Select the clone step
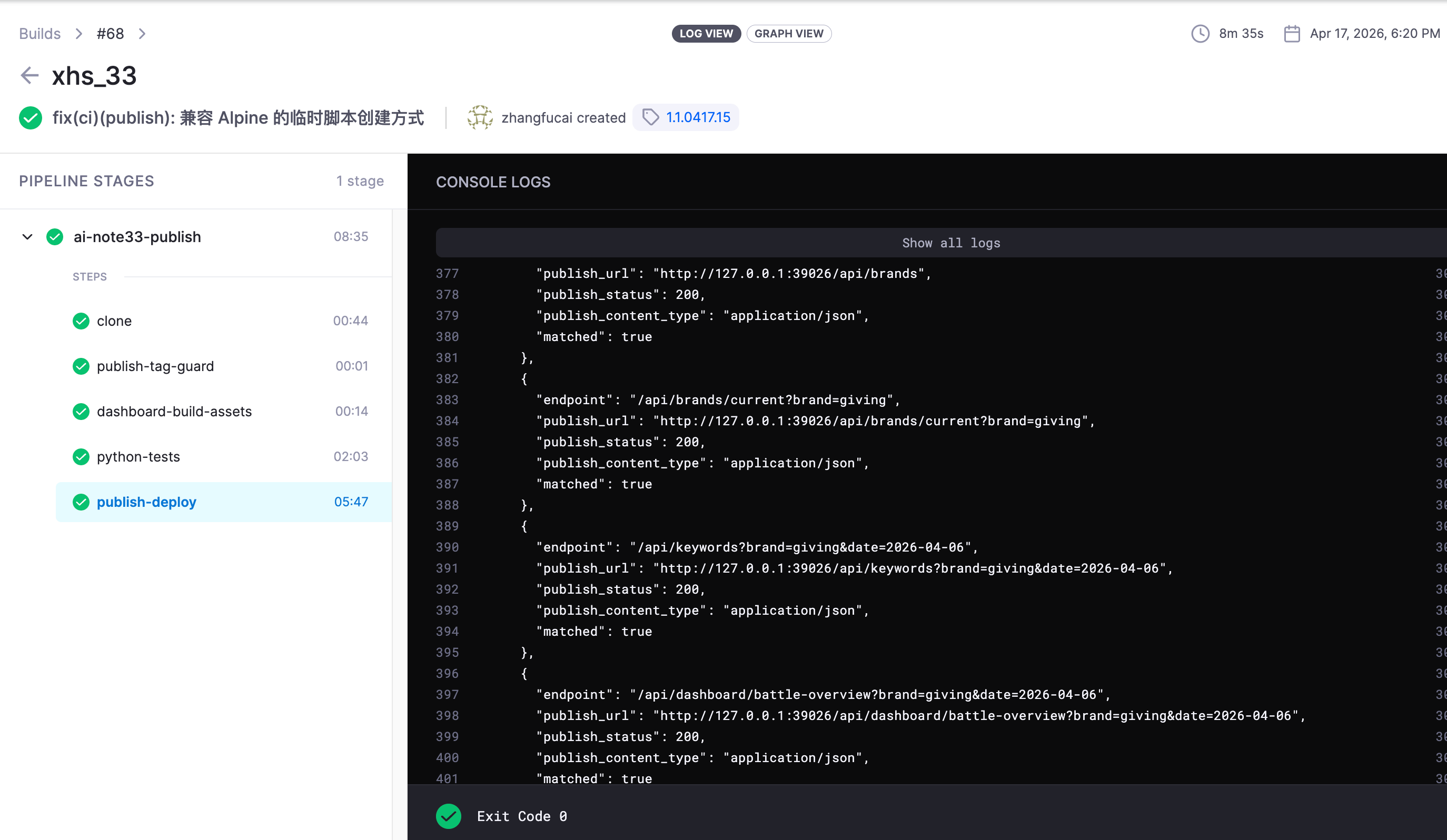 click(114, 321)
